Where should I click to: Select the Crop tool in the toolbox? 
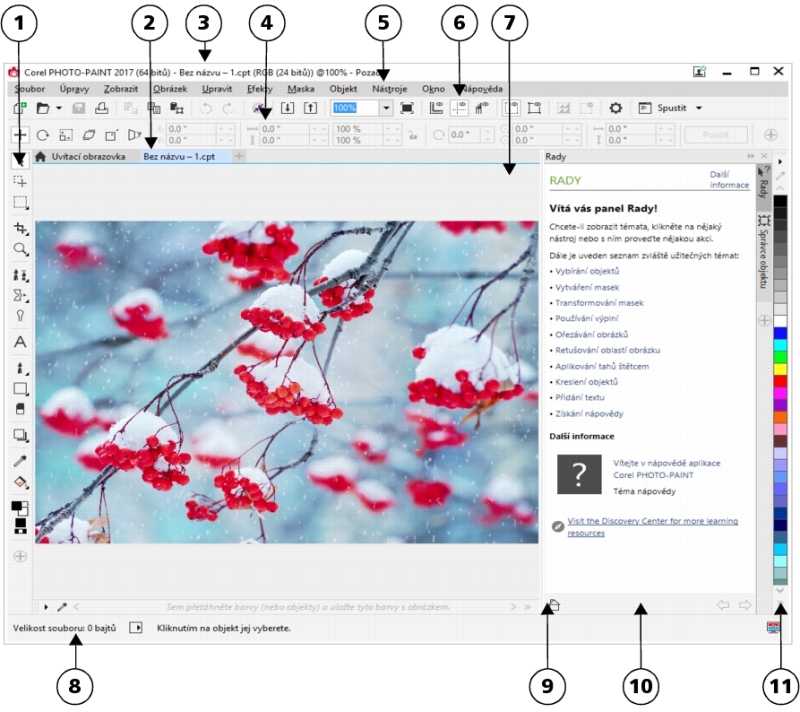(x=20, y=228)
